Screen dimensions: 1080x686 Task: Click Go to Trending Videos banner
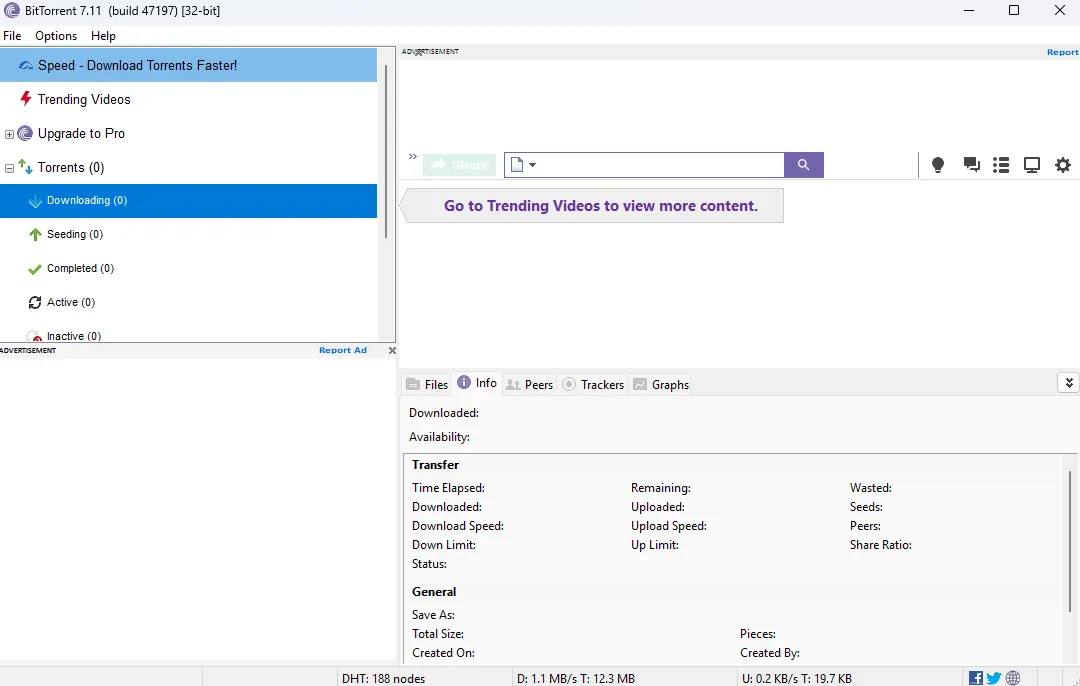coord(600,206)
